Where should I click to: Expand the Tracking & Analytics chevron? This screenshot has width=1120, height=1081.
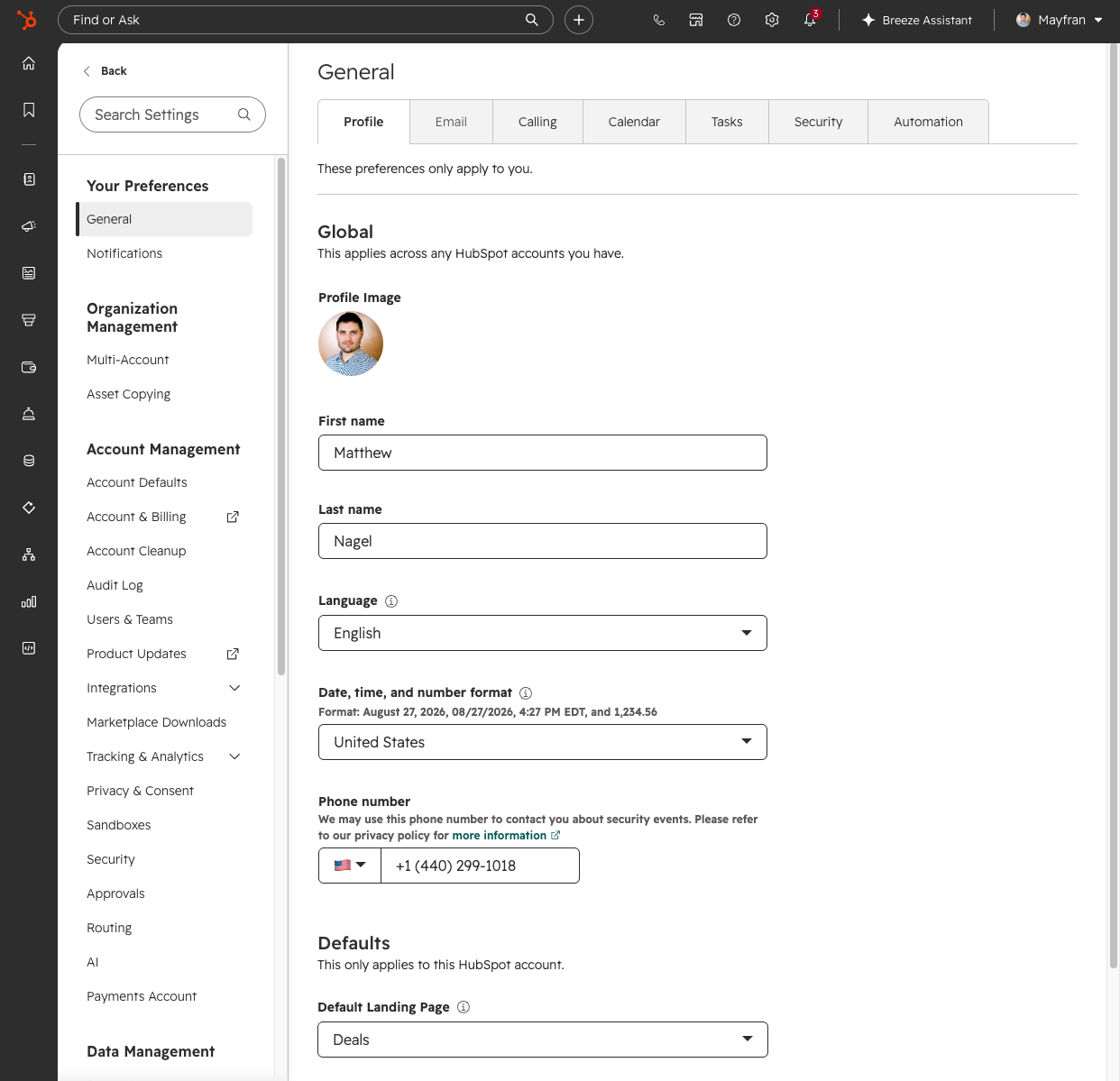[235, 756]
